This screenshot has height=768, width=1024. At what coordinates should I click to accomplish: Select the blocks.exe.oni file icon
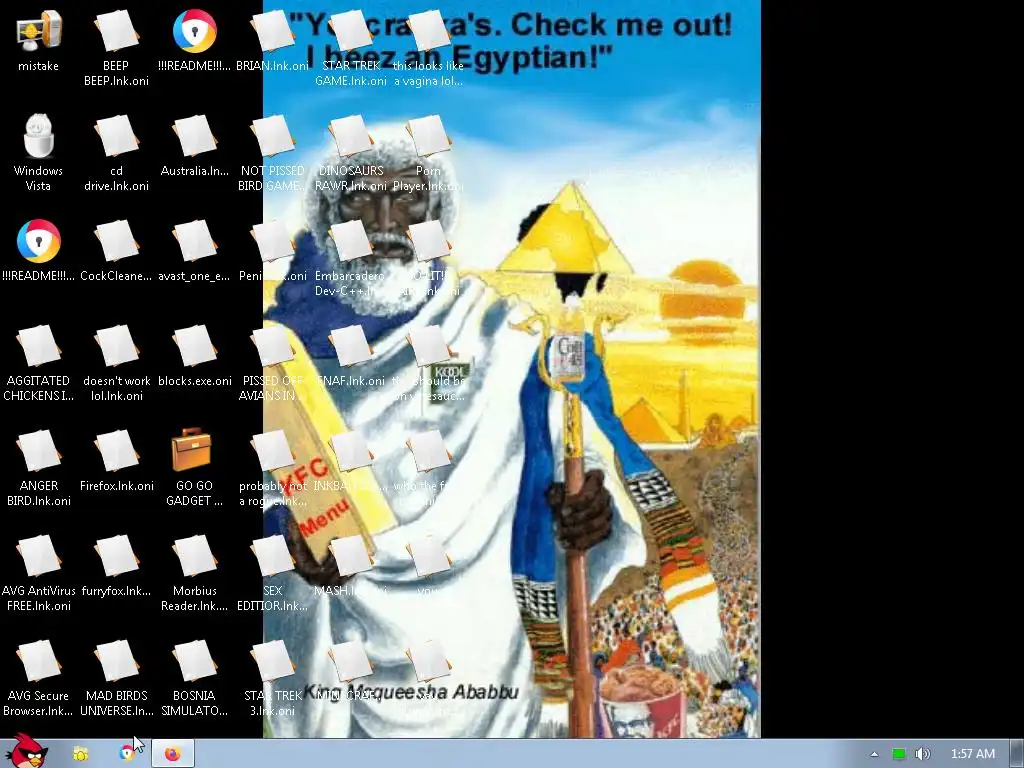tap(195, 346)
